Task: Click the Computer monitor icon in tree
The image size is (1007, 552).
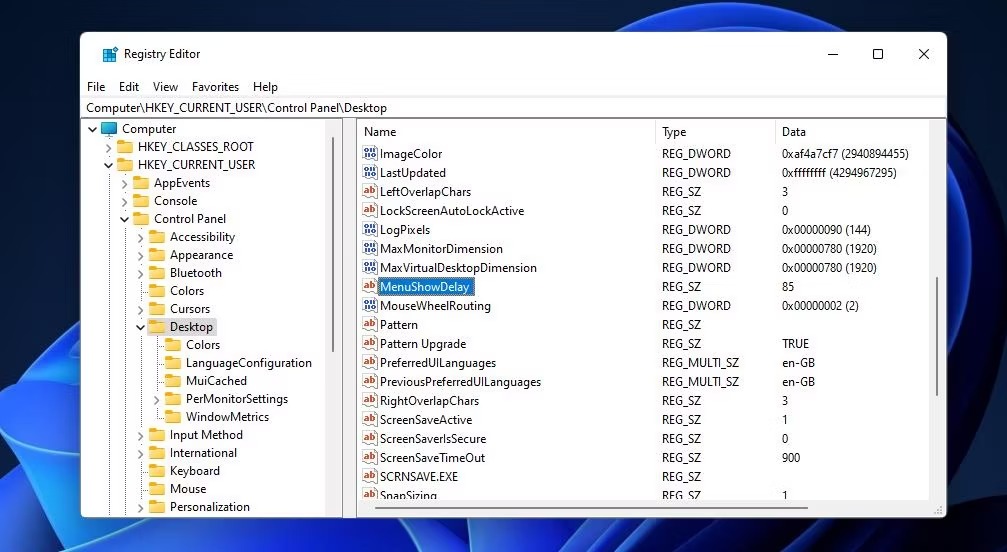Action: point(109,129)
